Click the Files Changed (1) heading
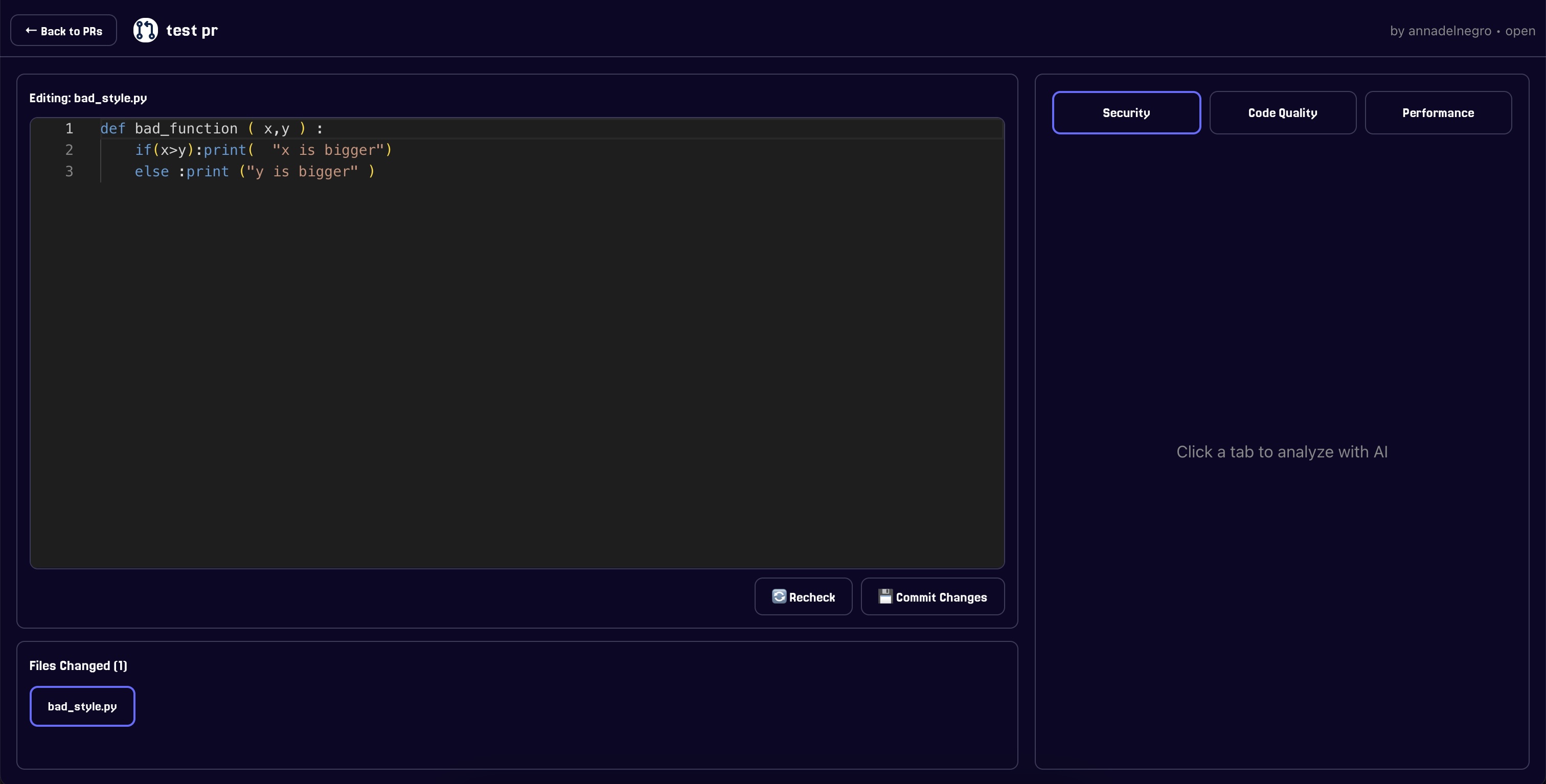Viewport: 1546px width, 784px height. pyautogui.click(x=78, y=665)
